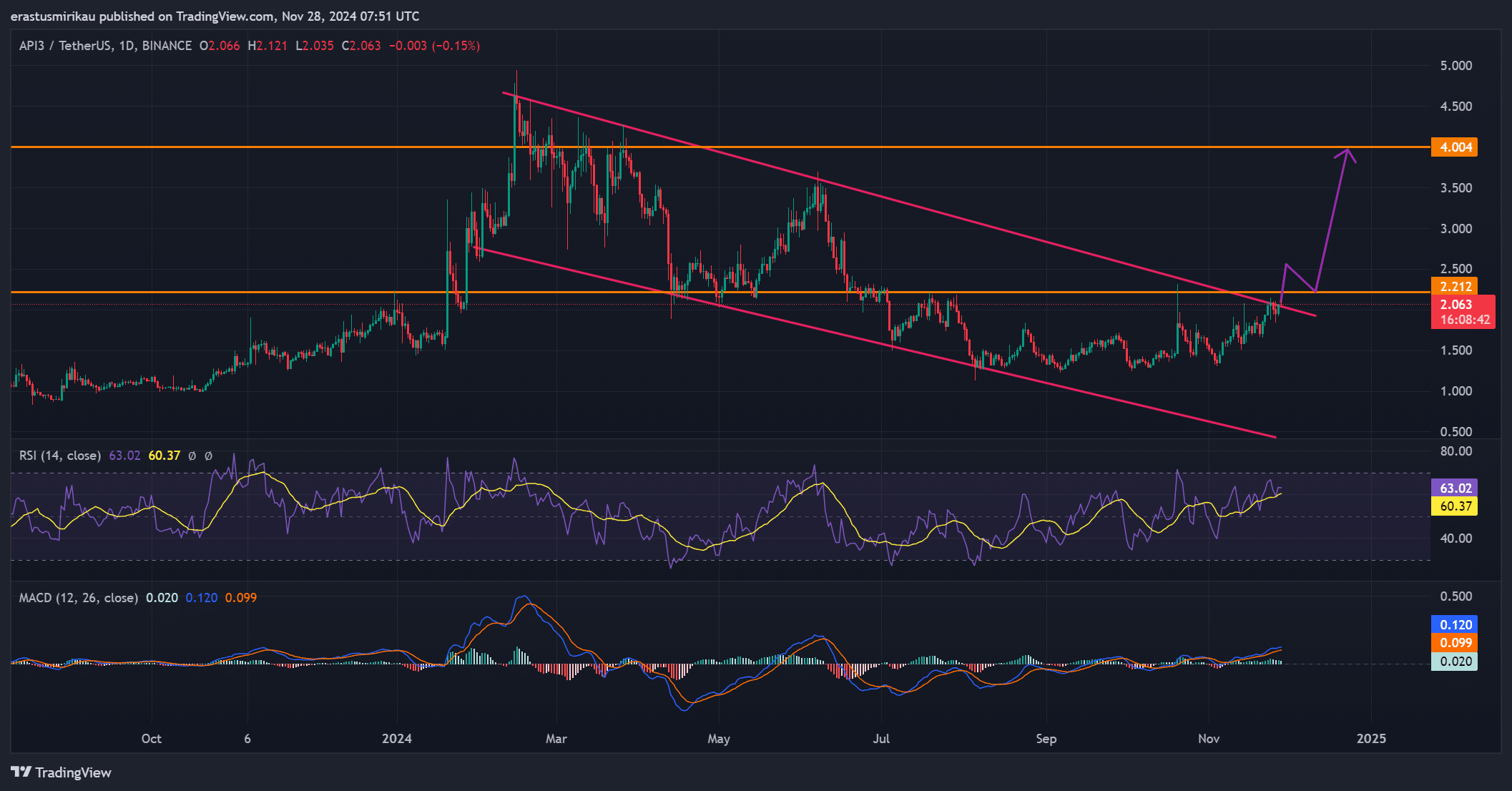Click the 'May' time axis label
The height and width of the screenshot is (791, 1512).
click(719, 739)
